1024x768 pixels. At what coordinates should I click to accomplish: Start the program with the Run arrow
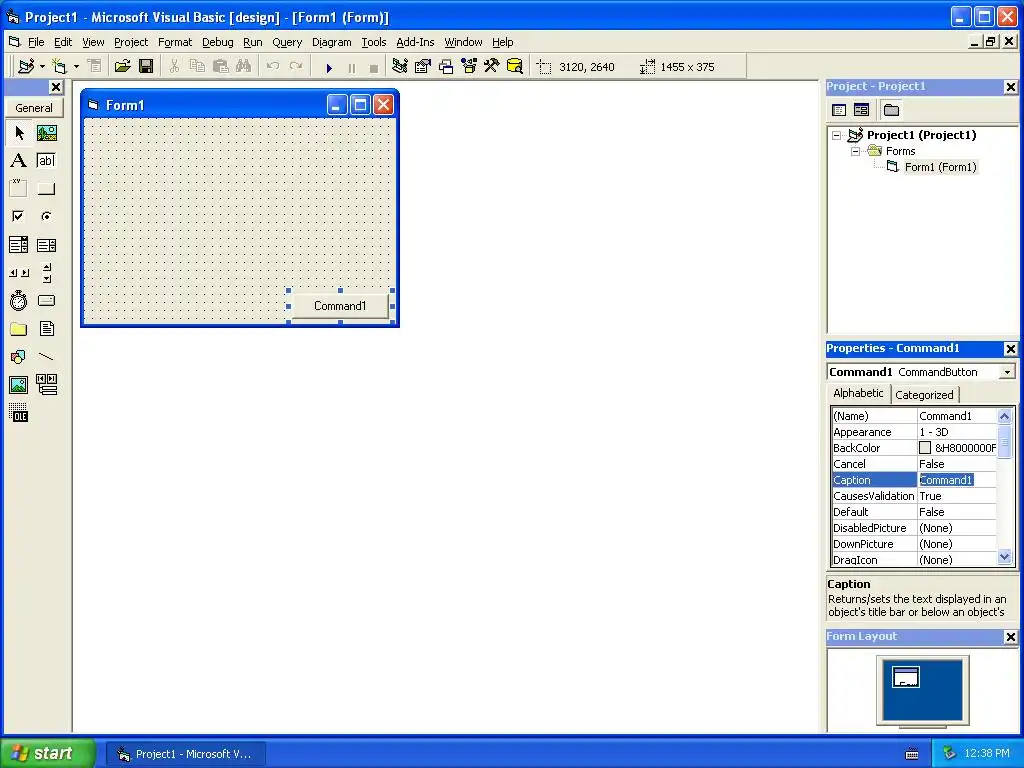[x=329, y=67]
